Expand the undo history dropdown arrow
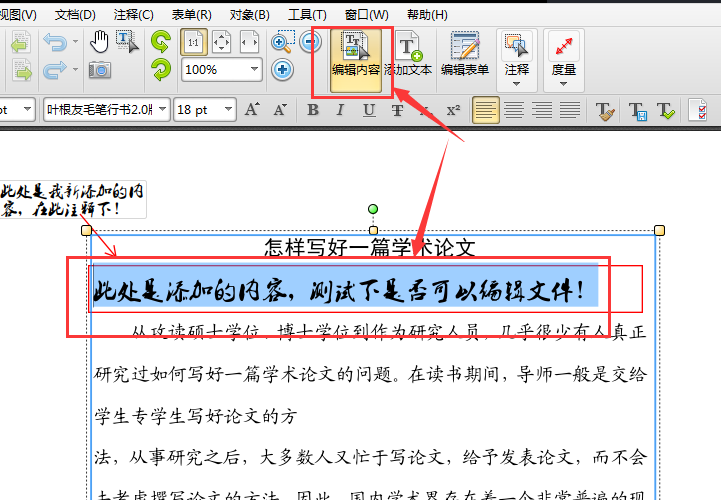The width and height of the screenshot is (721, 500). (75, 42)
